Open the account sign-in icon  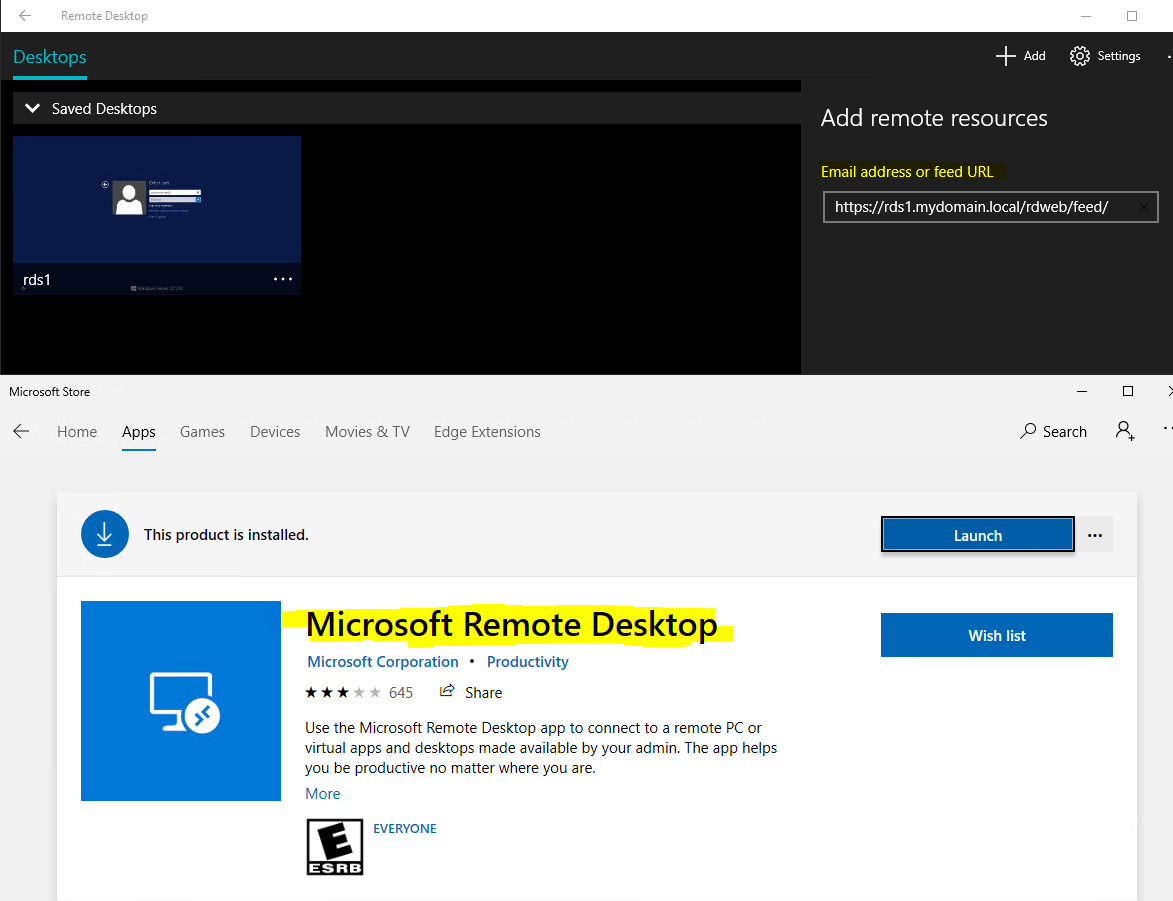coord(1125,431)
